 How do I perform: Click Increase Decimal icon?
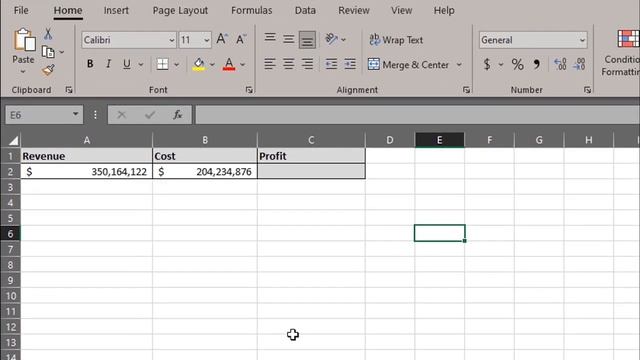point(560,64)
